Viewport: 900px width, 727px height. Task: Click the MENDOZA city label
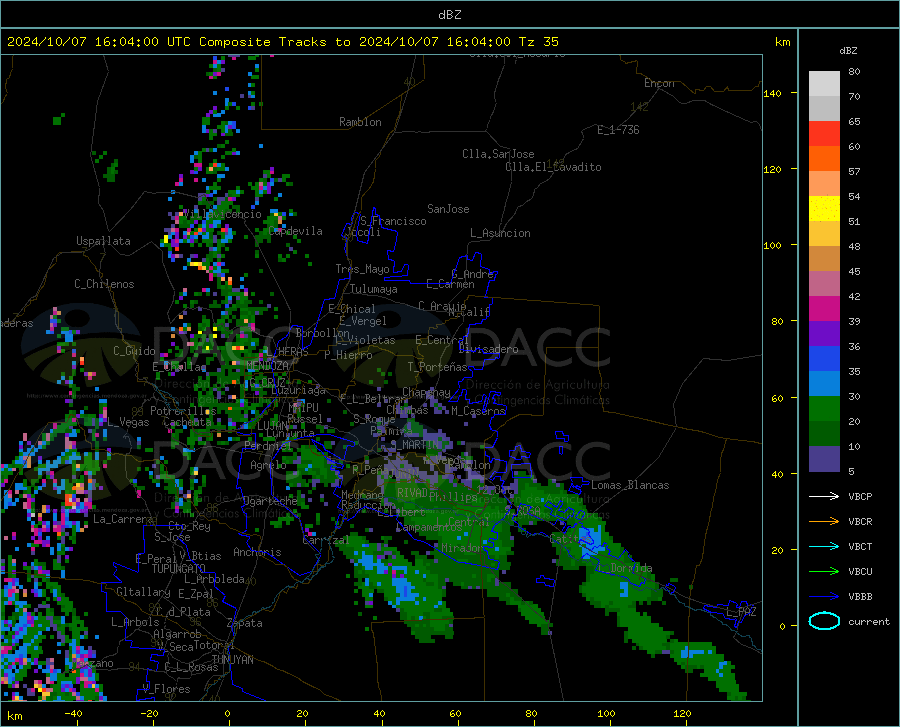tap(267, 366)
